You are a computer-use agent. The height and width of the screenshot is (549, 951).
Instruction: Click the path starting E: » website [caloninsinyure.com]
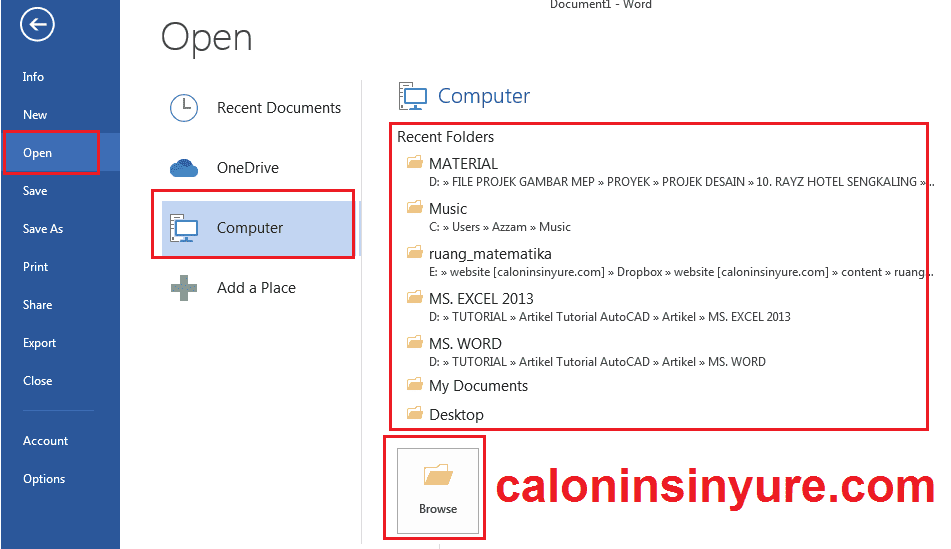point(681,272)
